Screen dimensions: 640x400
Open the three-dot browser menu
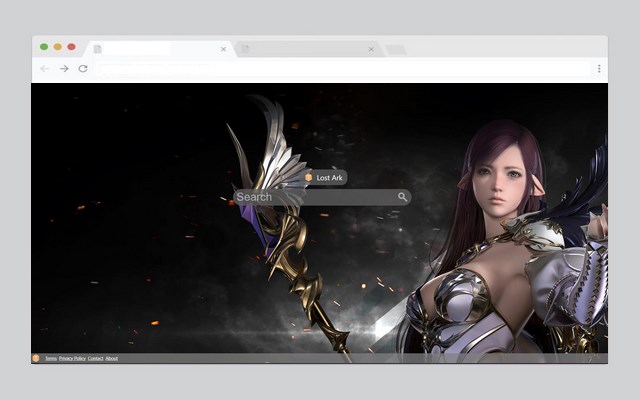click(x=599, y=69)
